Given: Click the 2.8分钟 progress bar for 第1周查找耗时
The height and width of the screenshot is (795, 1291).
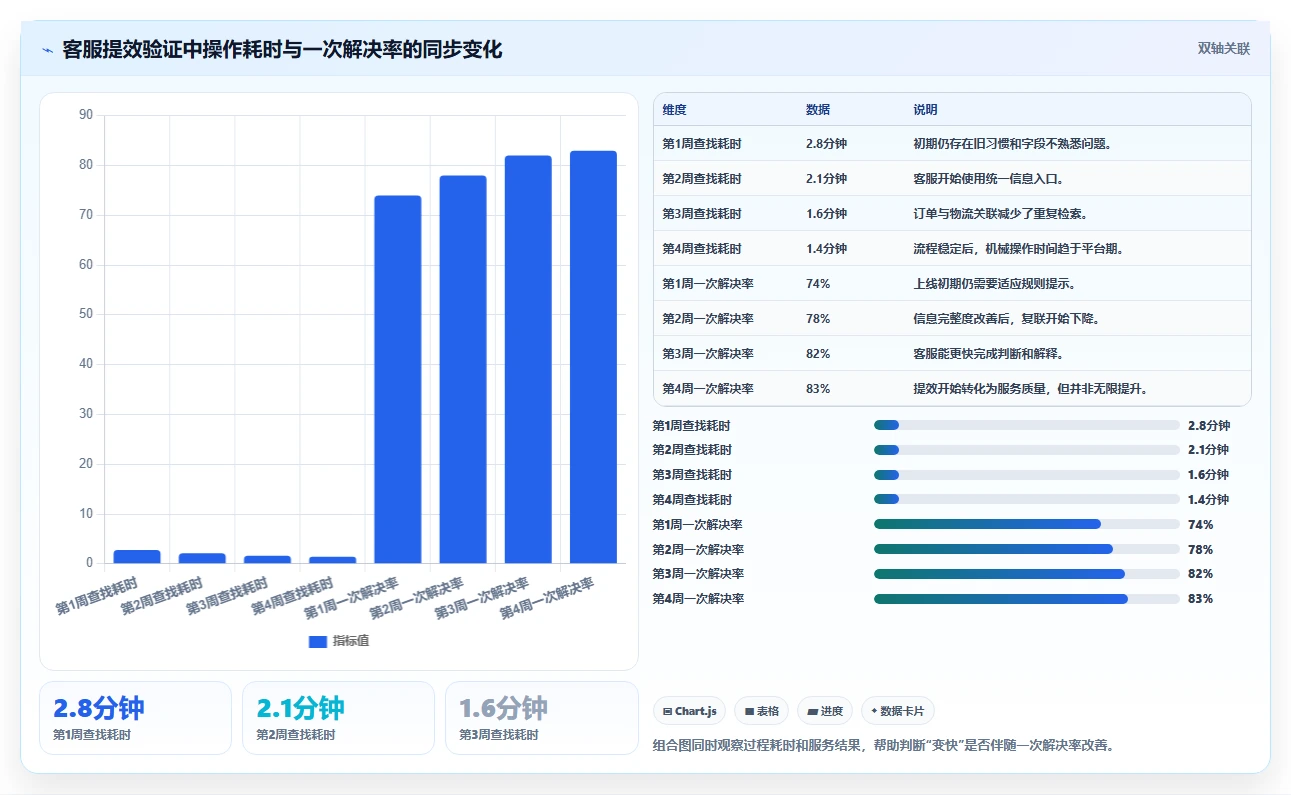Looking at the screenshot, I should tap(1027, 425).
